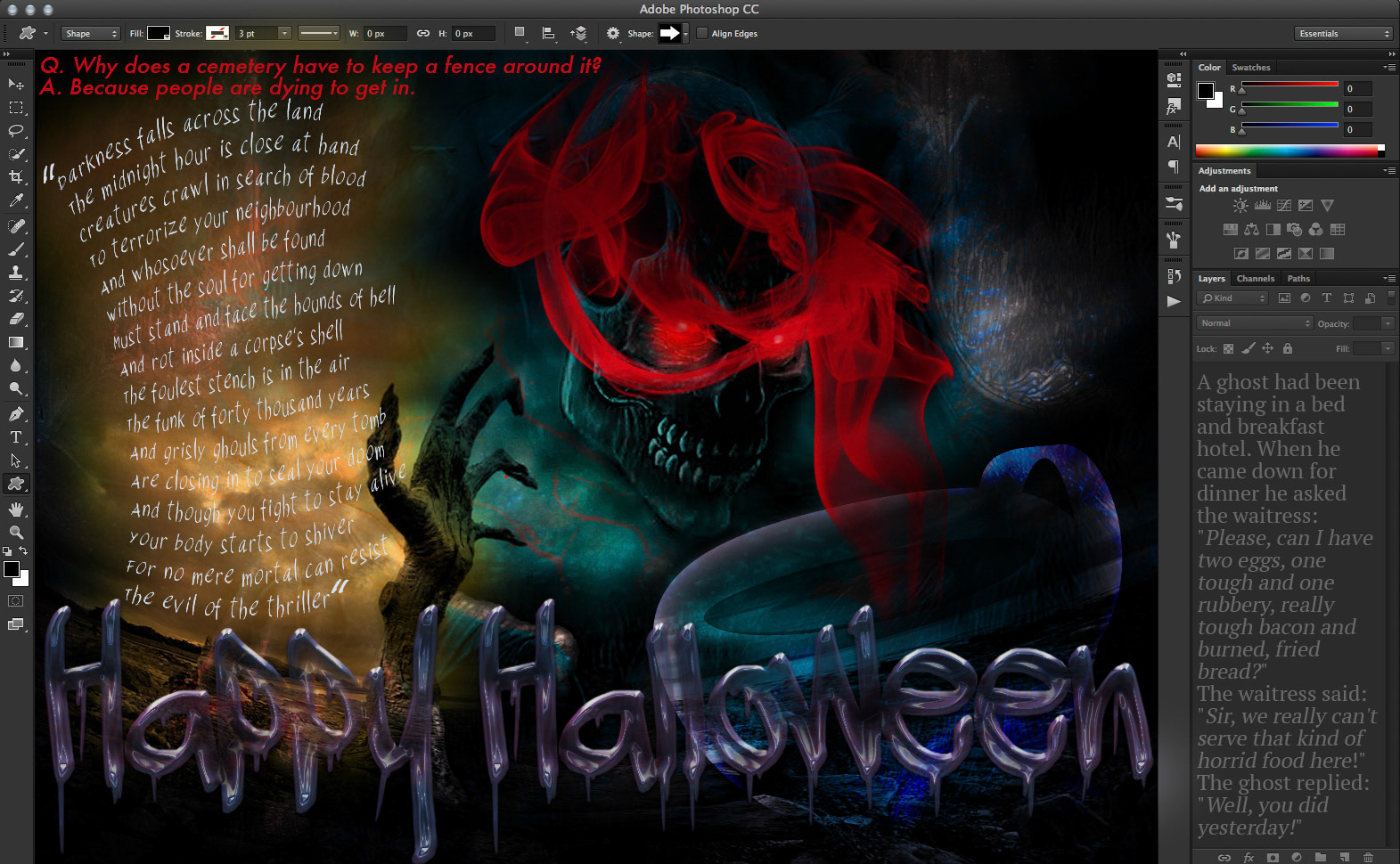
Task: Select the Move tool
Action: [x=16, y=84]
